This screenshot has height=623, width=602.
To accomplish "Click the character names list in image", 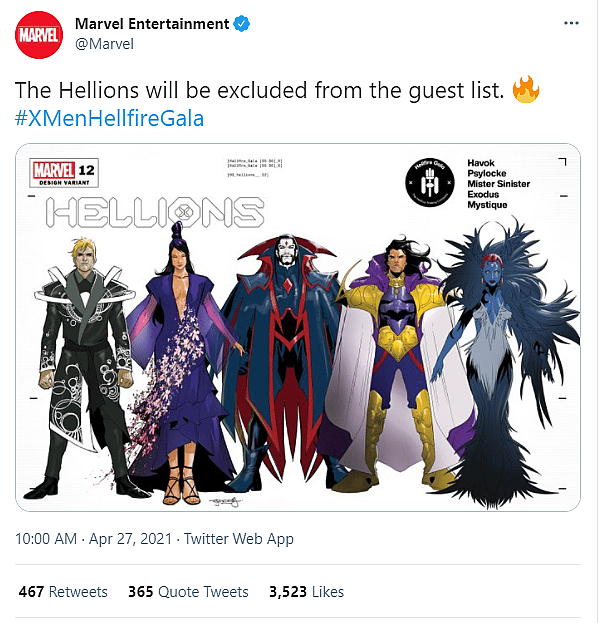I will coord(499,183).
